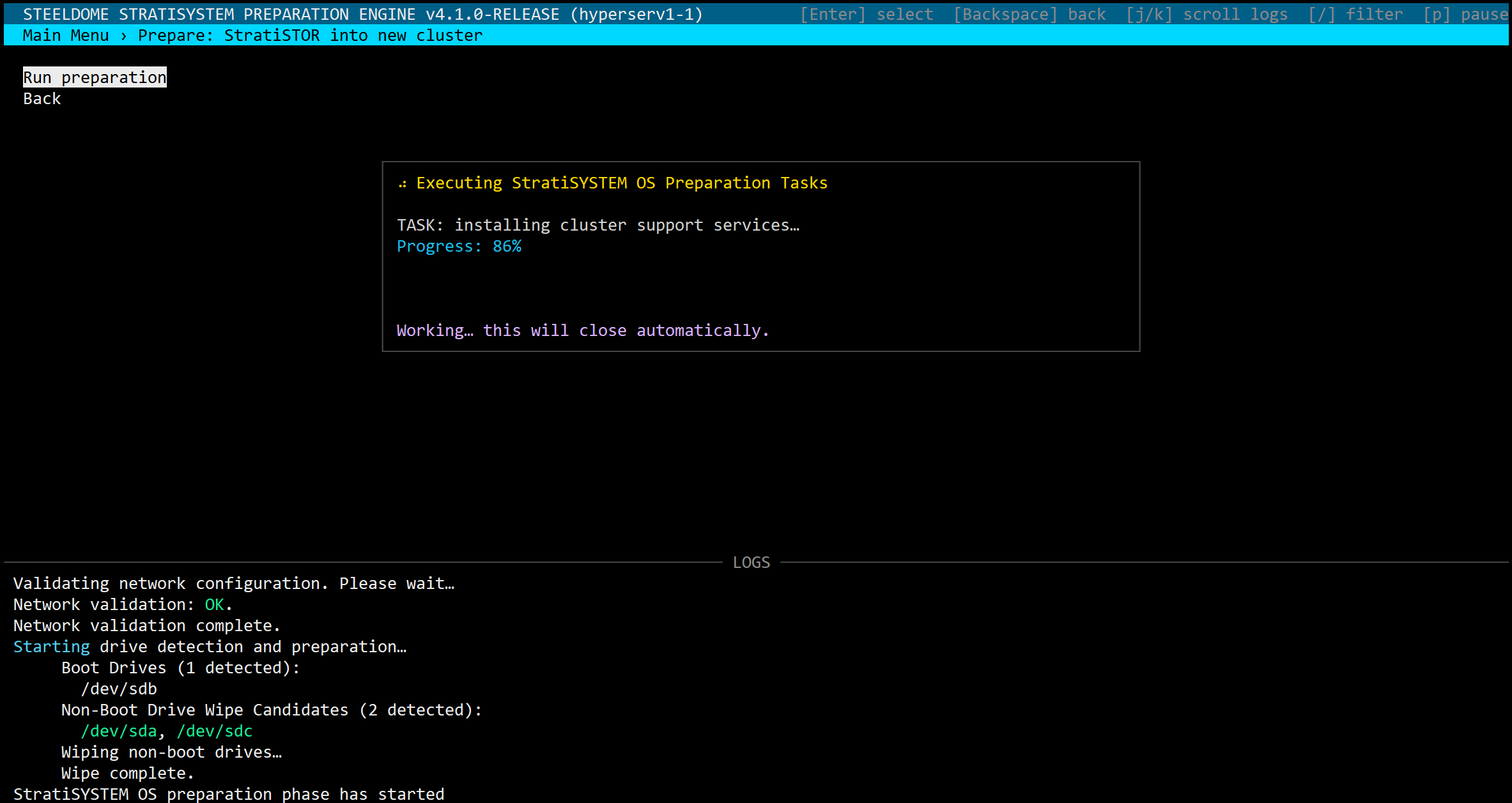This screenshot has width=1512, height=803.
Task: Click the /dev/sda drive entry
Action: point(119,731)
